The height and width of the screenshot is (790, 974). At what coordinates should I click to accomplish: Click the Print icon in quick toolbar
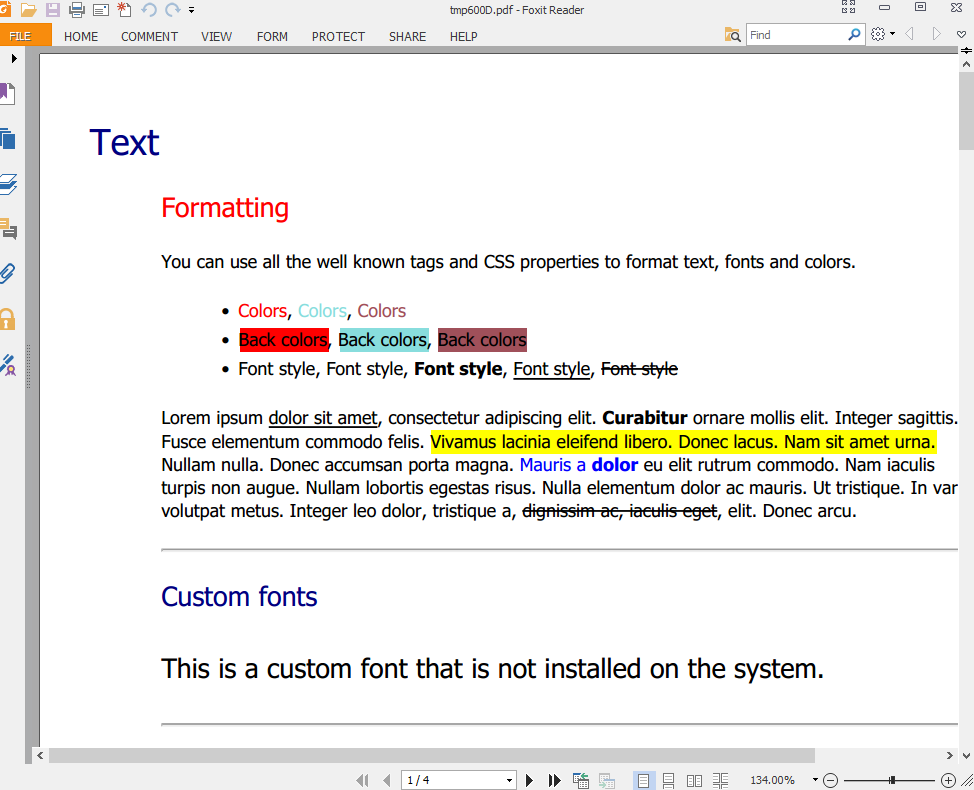pos(77,10)
